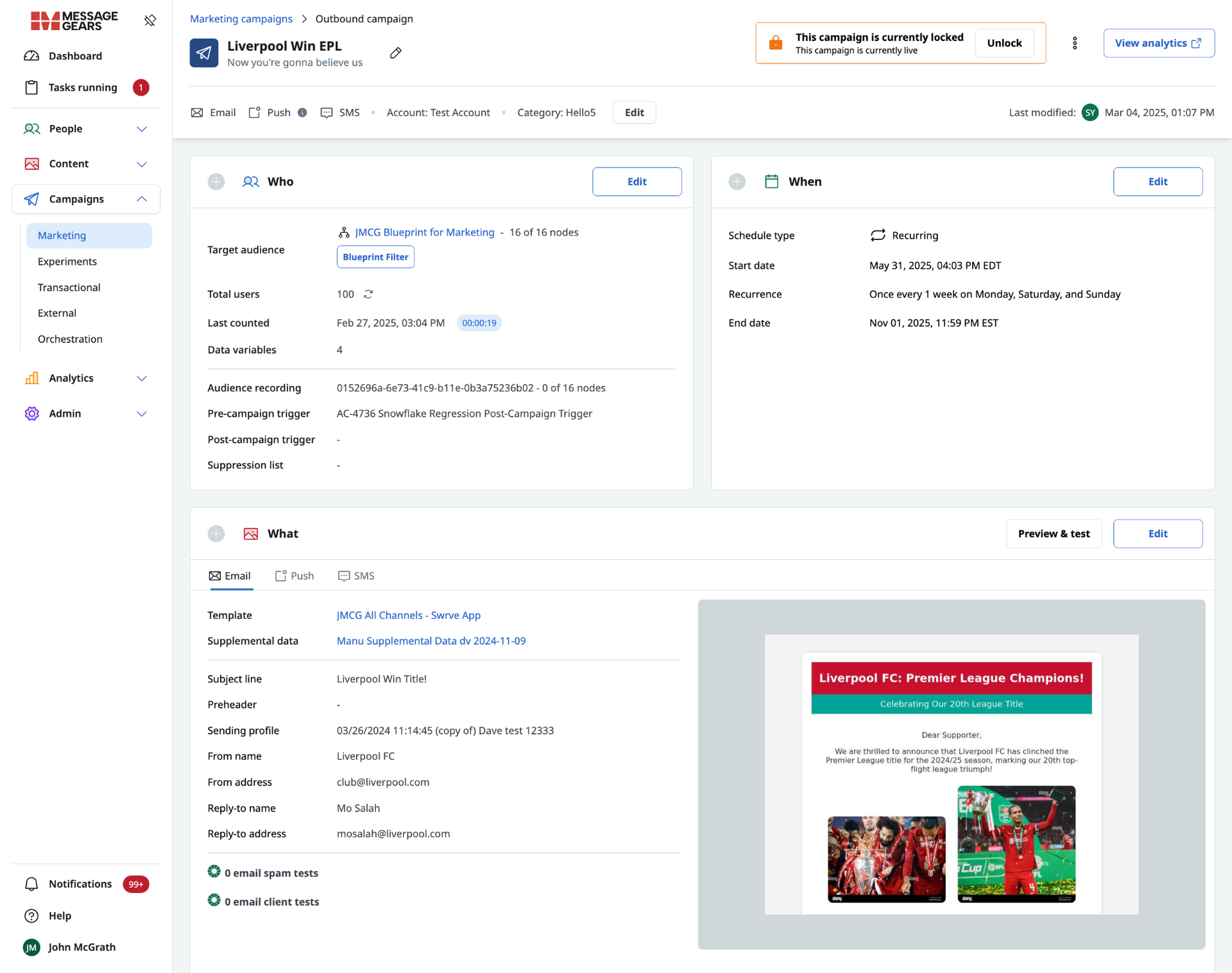Open the JMCG Blueprint for Marketing link
Image resolution: width=1232 pixels, height=973 pixels.
(x=425, y=232)
